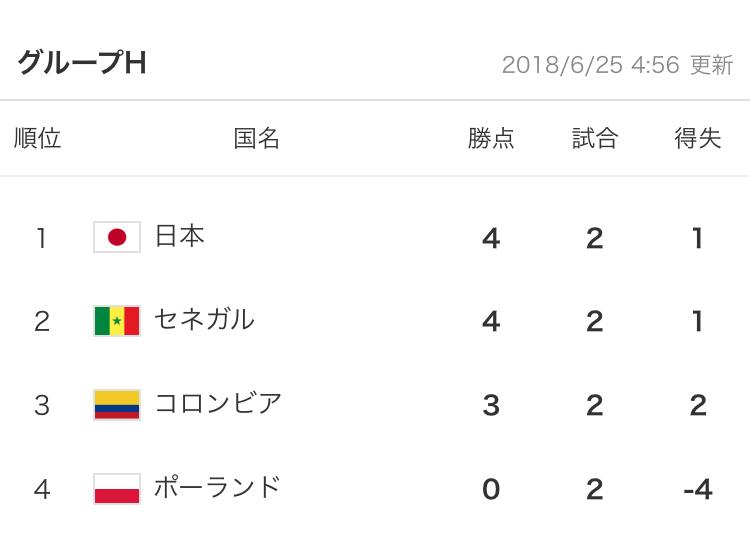Image resolution: width=750 pixels, height=536 pixels.
Task: Click the Japan flag icon
Action: coord(117,237)
